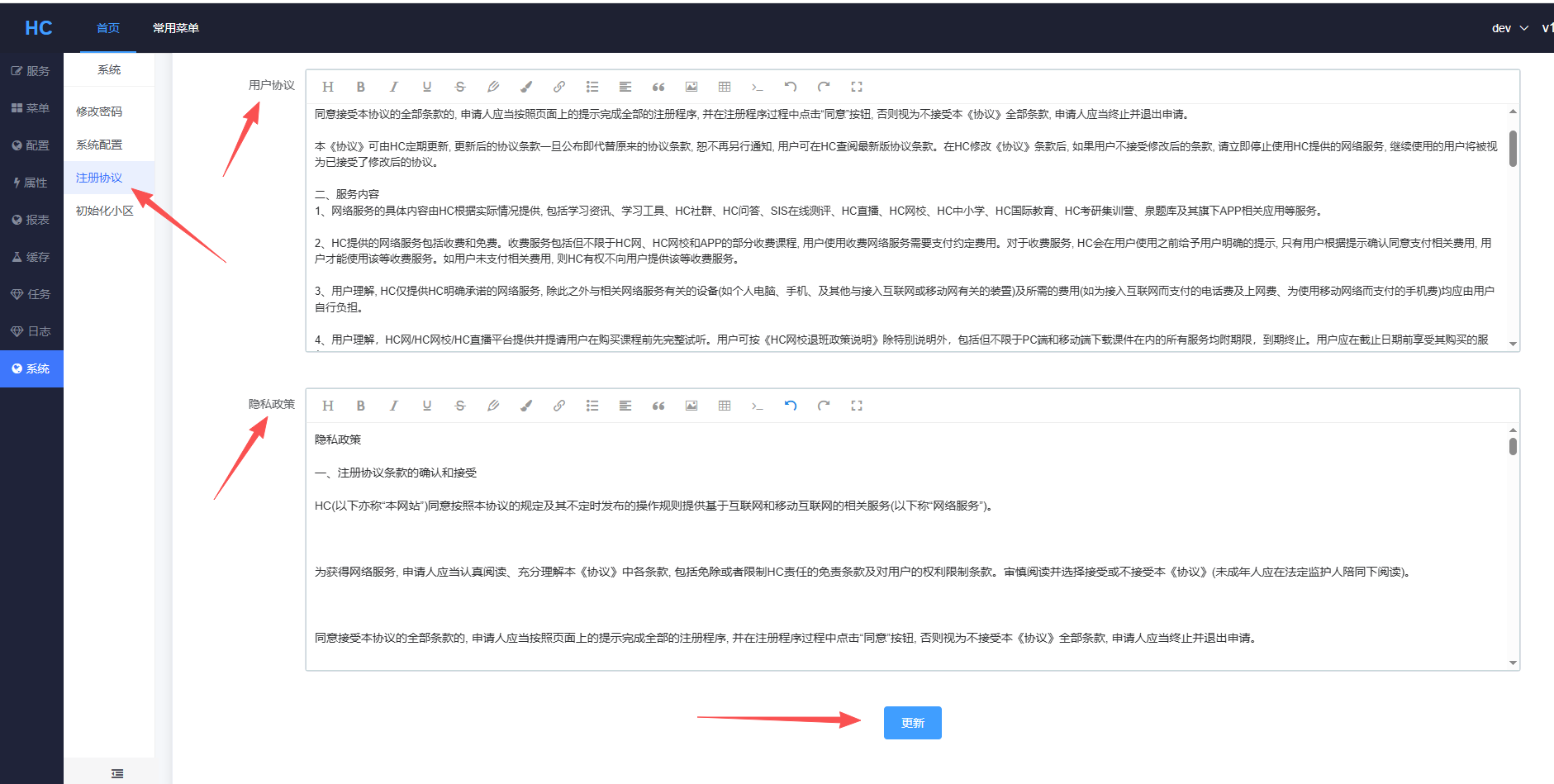Screen dimensions: 1554x784
Task: Toggle strikethrough in the 用户协议 editor
Action: 460,86
